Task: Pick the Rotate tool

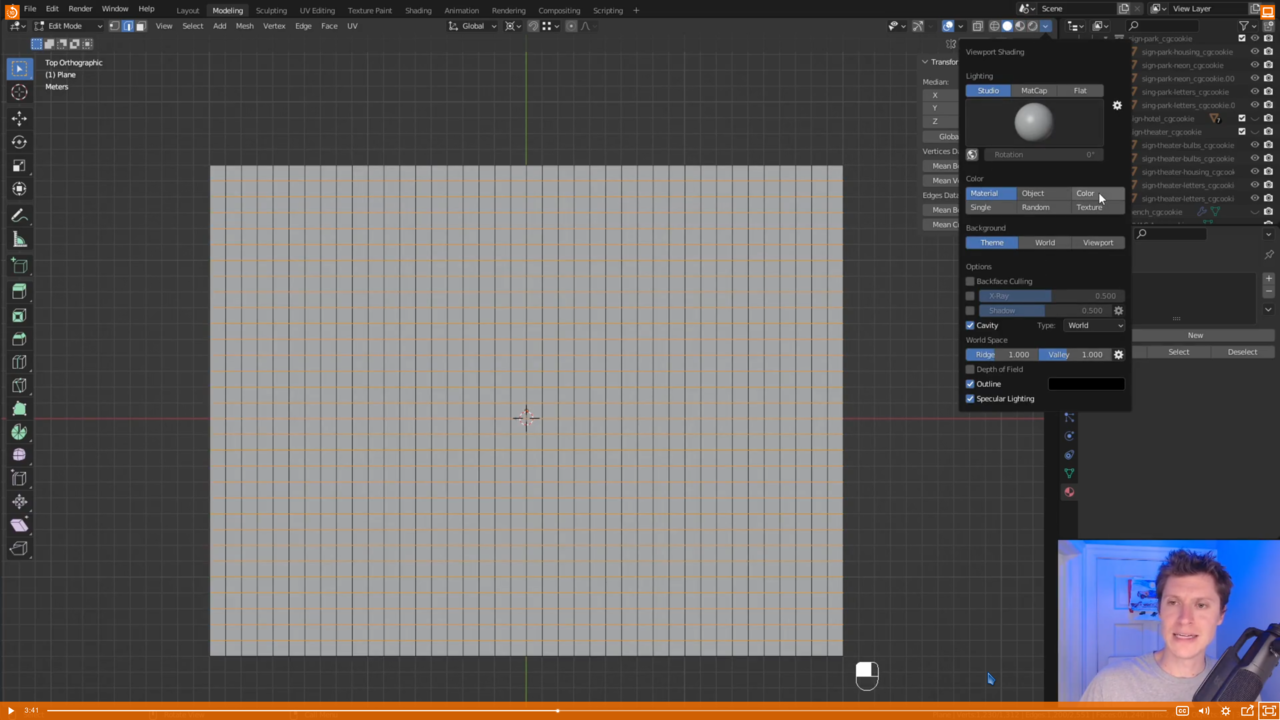Action: point(19,142)
